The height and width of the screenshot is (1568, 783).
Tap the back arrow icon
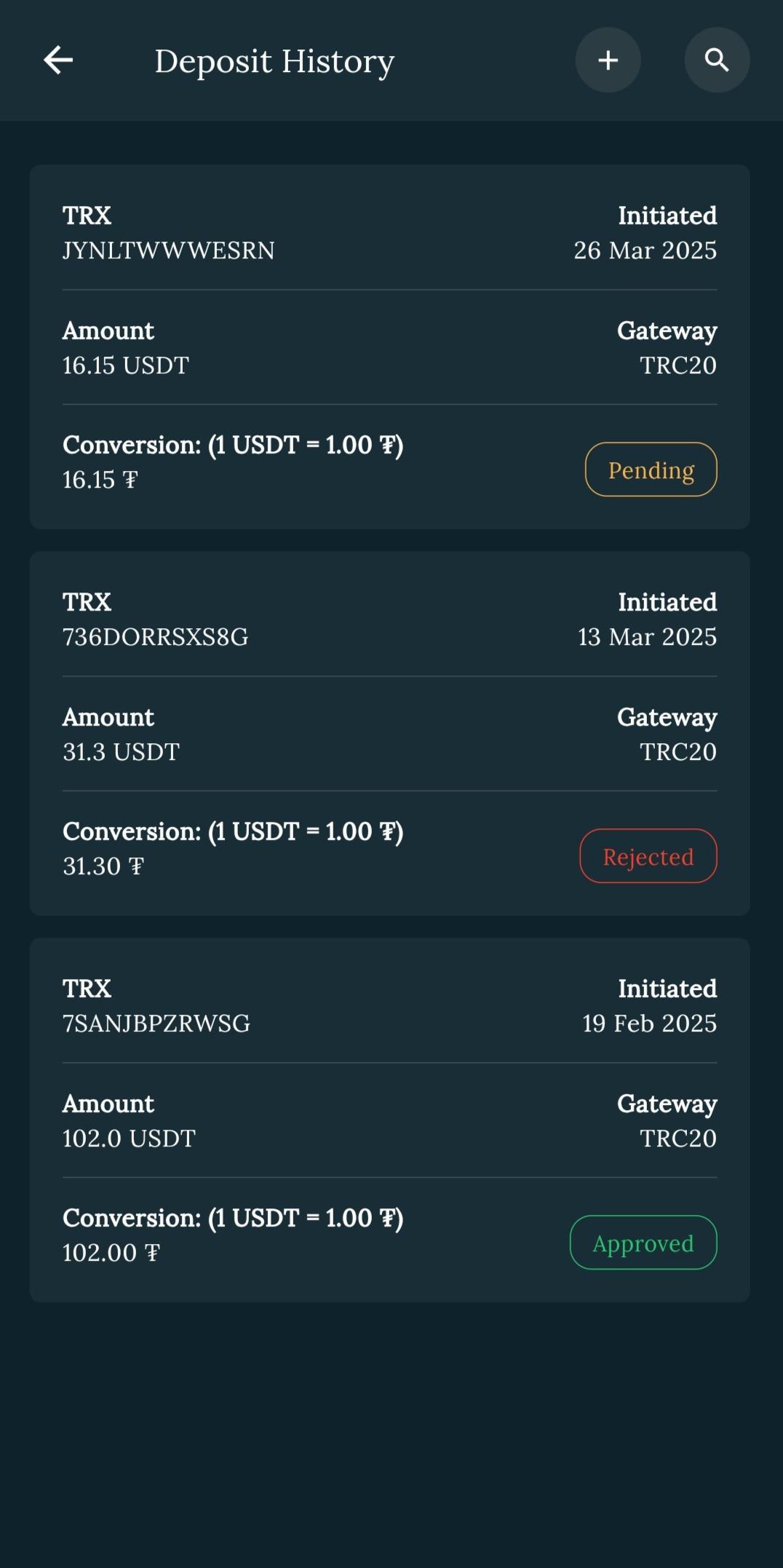tap(58, 60)
